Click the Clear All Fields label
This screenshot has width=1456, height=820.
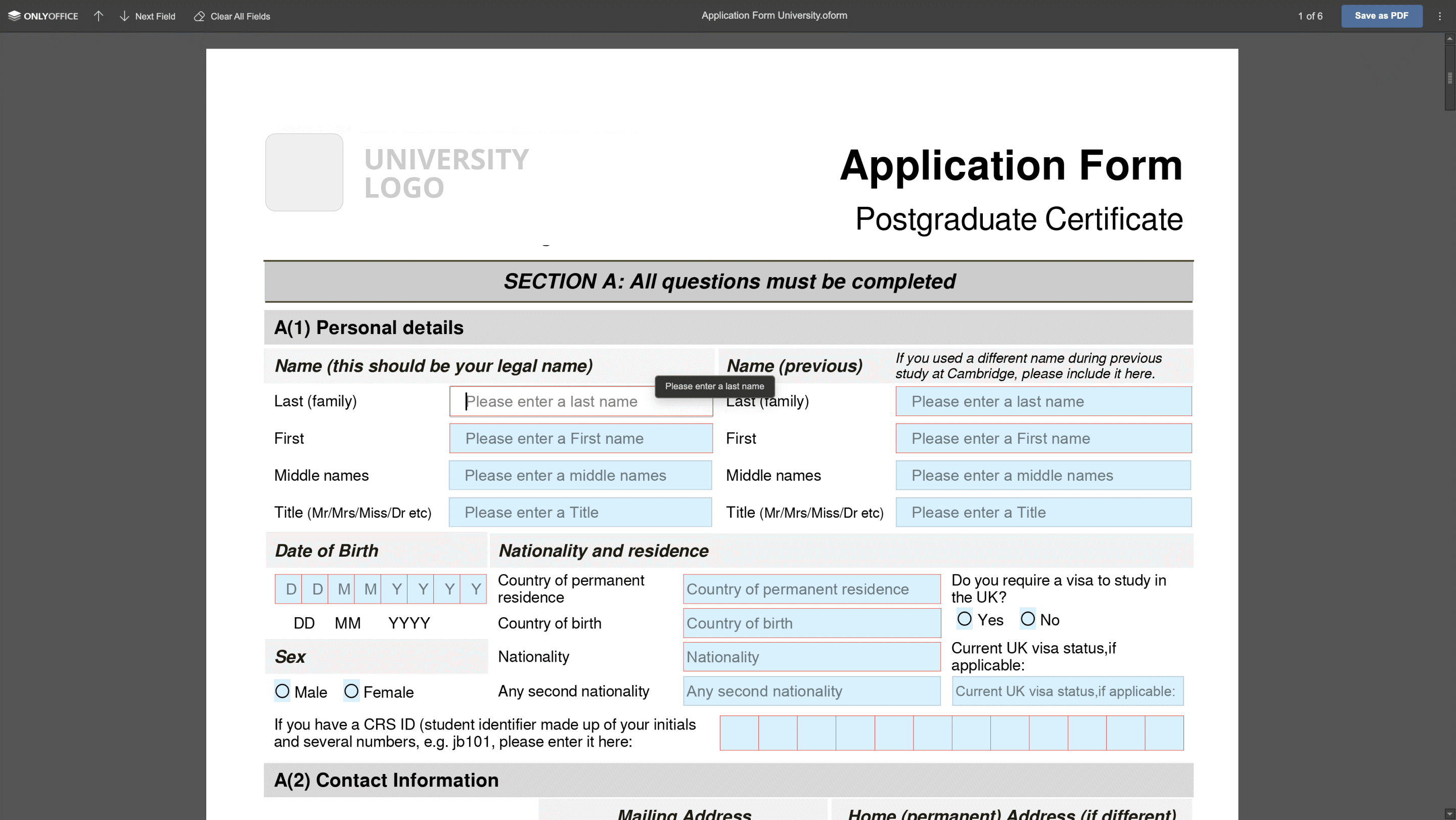(x=240, y=16)
